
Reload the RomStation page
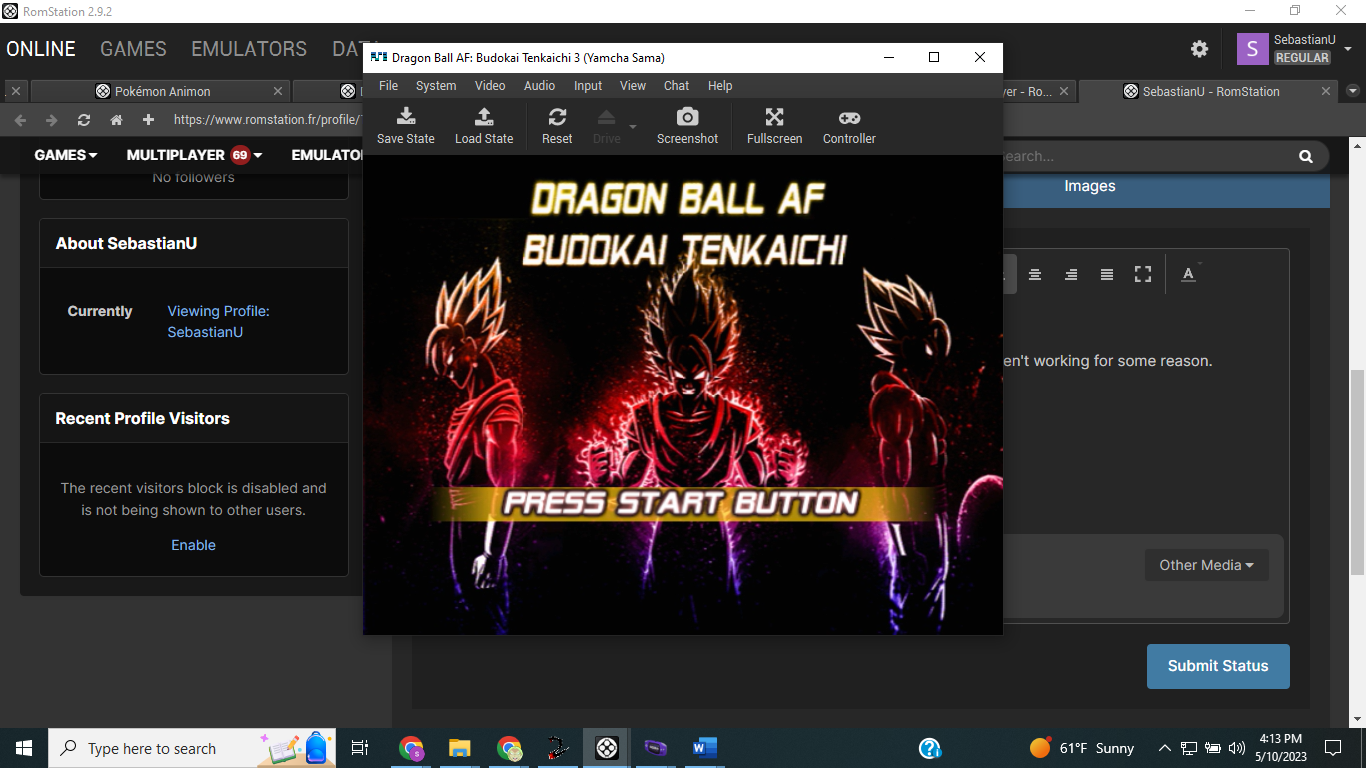pyautogui.click(x=84, y=120)
